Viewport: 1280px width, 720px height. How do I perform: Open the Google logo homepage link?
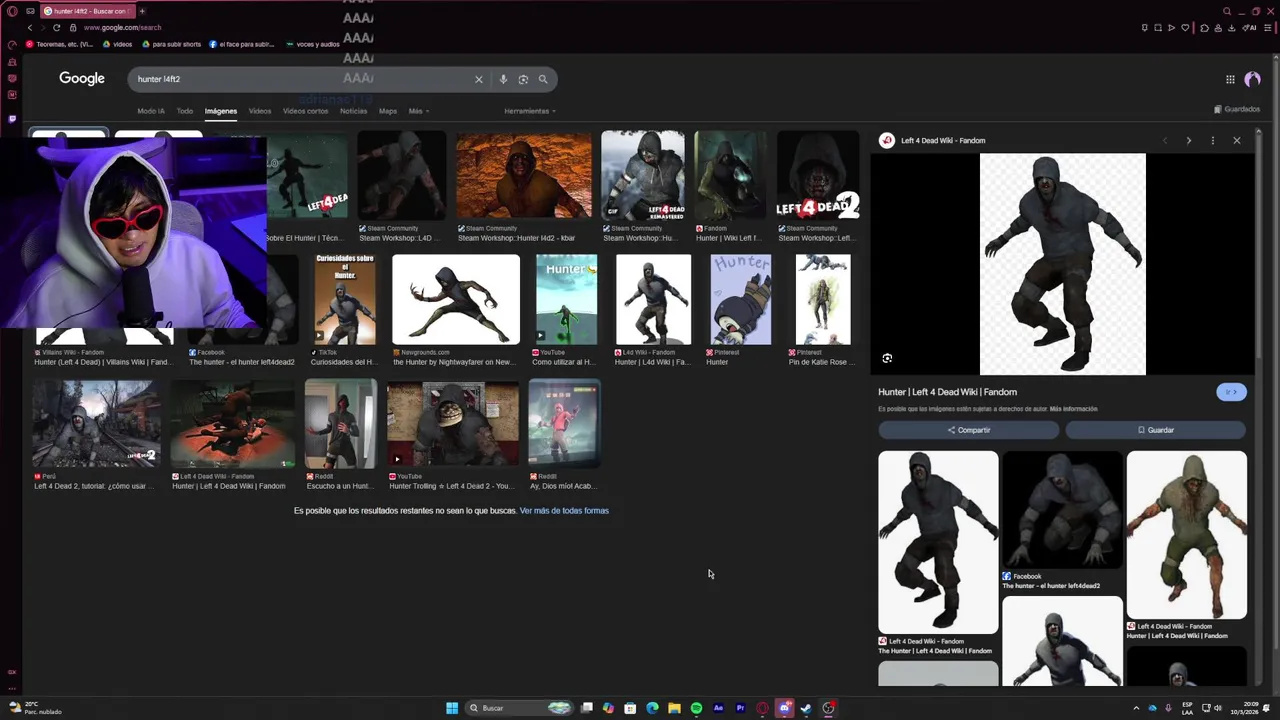pos(82,78)
